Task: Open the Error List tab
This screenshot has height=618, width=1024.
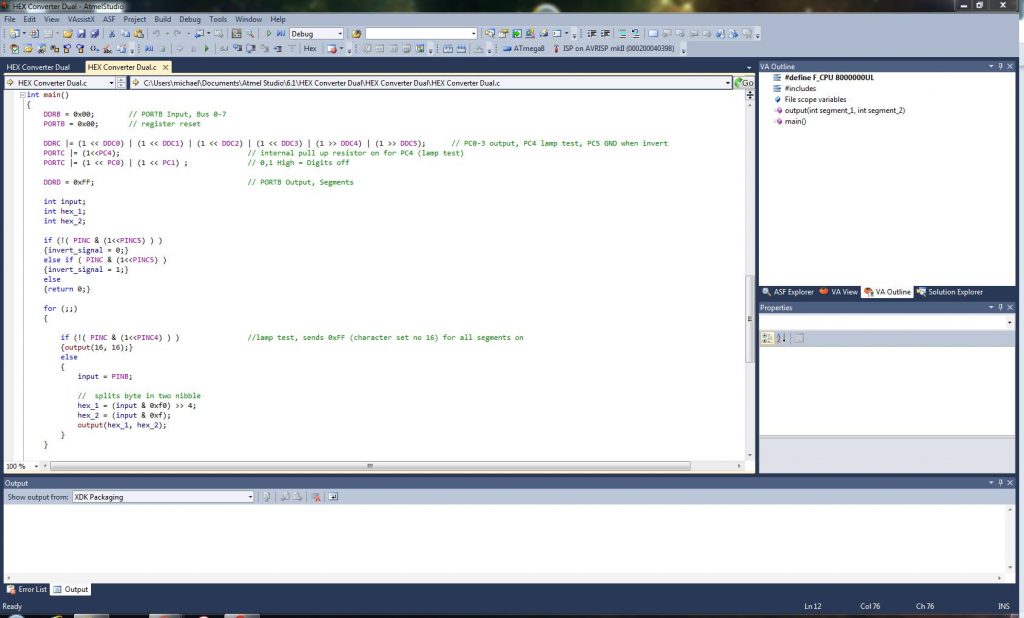Action: [x=27, y=590]
